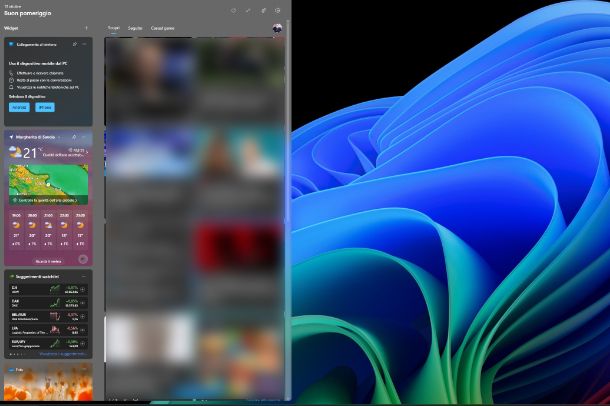Open the top-left blurred news card

[x=150, y=80]
